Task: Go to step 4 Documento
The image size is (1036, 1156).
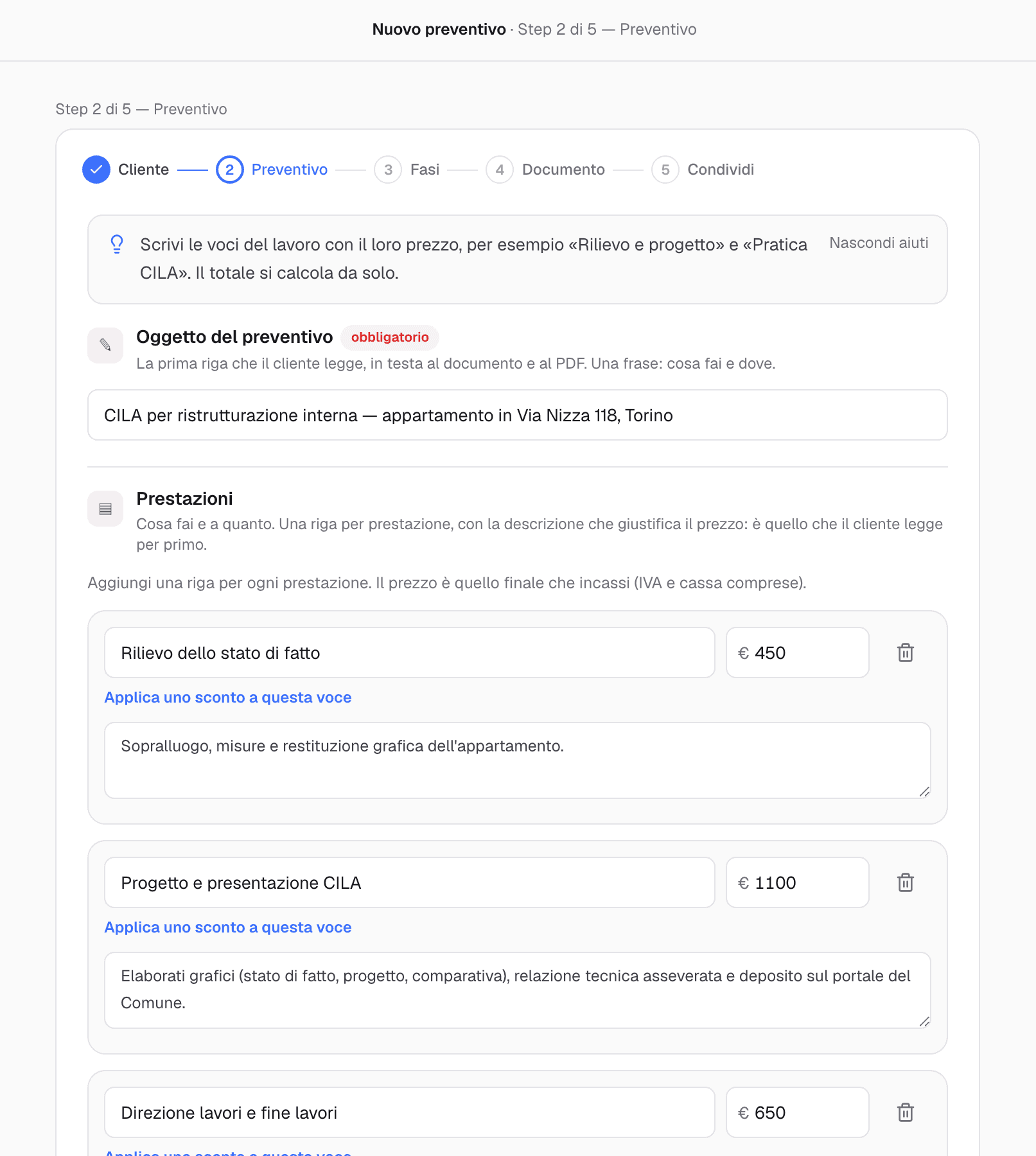Action: 545,170
